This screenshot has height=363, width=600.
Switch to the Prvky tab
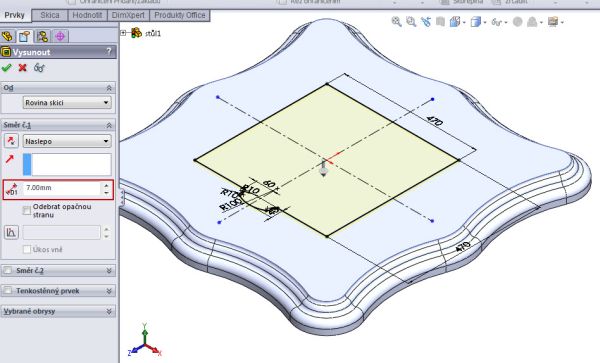(x=15, y=15)
